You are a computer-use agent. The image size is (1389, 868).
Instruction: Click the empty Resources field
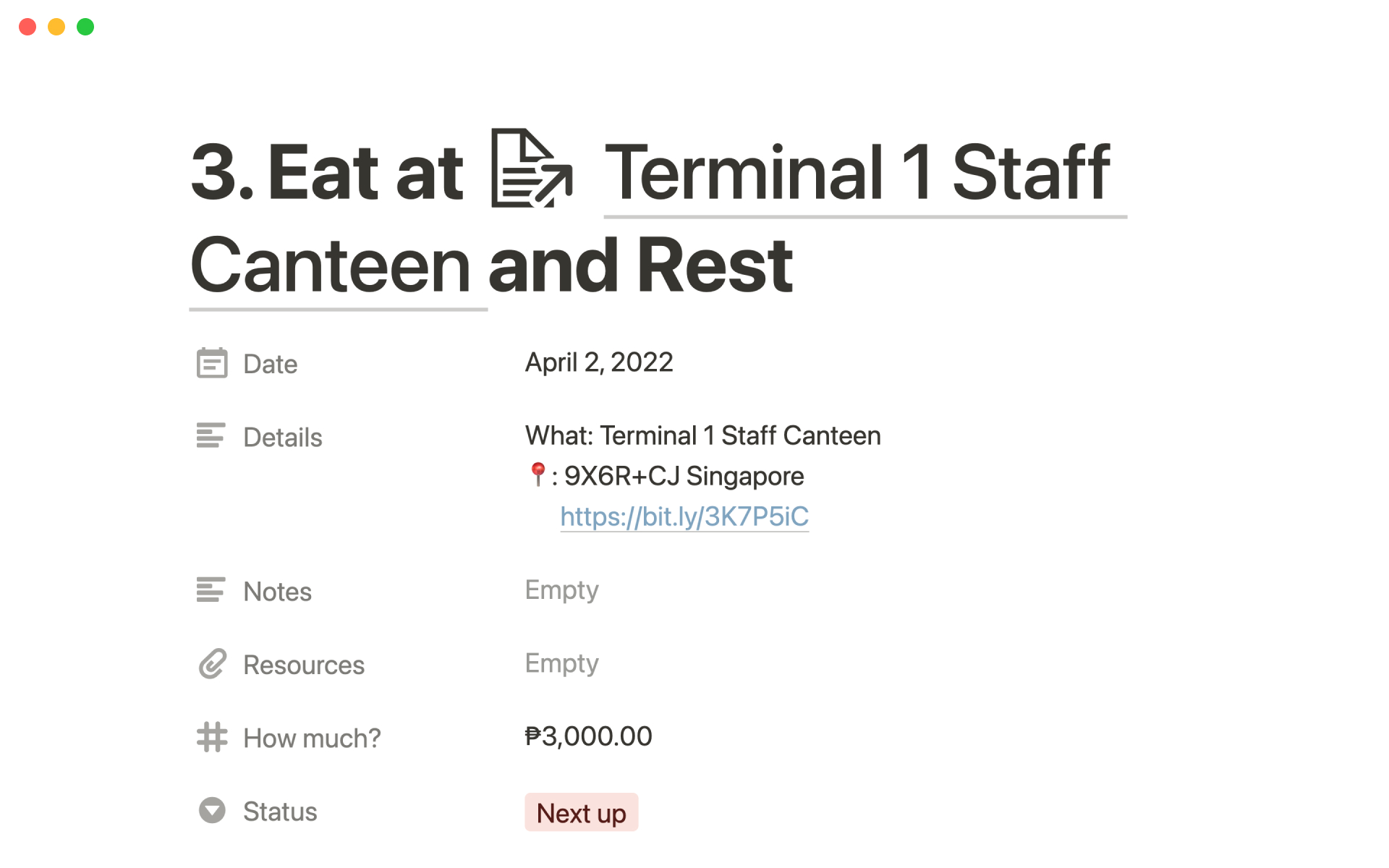click(562, 664)
